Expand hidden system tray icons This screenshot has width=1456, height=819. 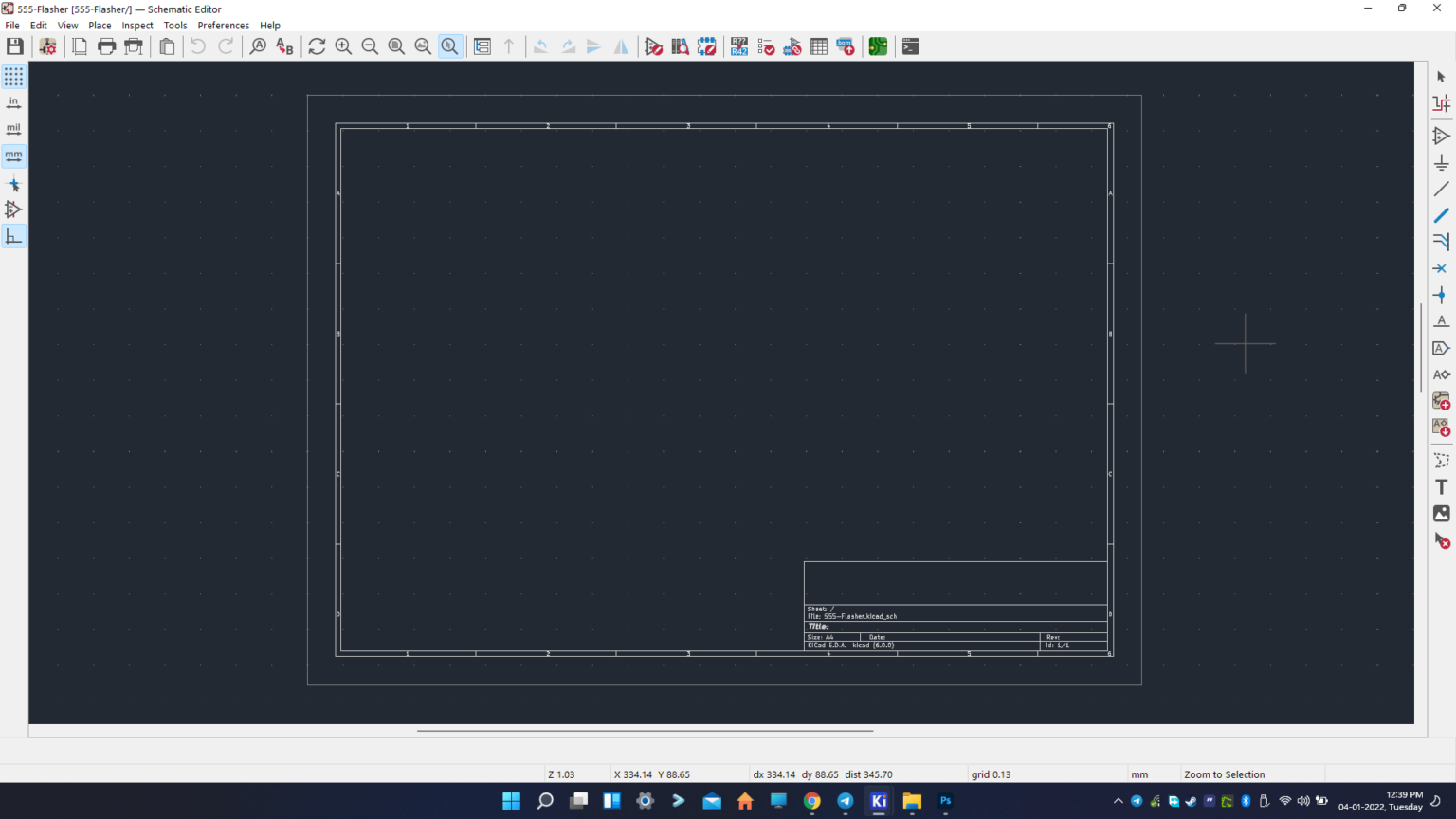click(1119, 801)
